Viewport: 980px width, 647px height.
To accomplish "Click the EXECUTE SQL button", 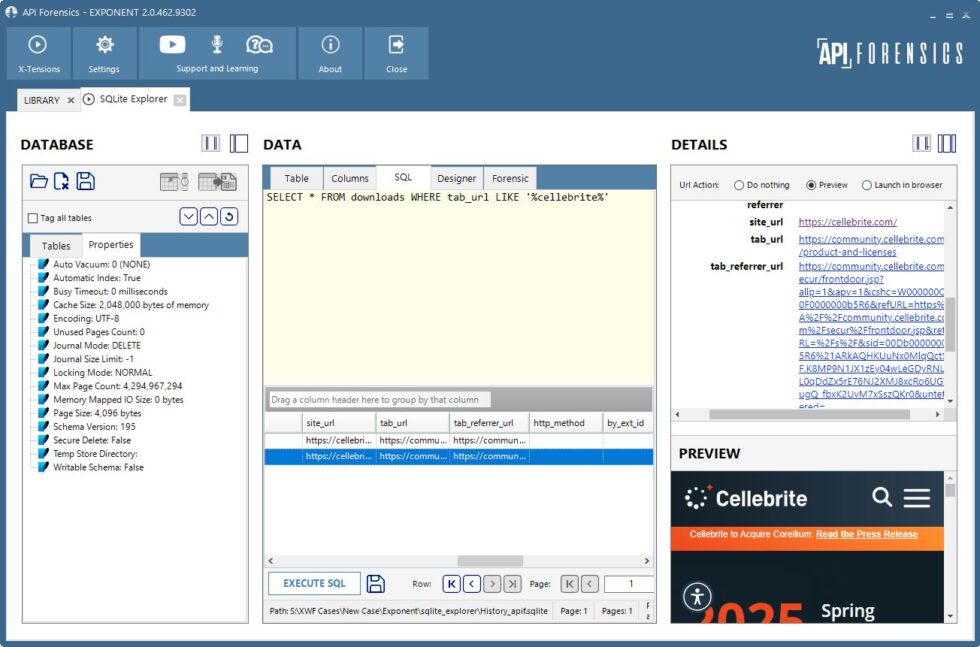I will click(314, 583).
